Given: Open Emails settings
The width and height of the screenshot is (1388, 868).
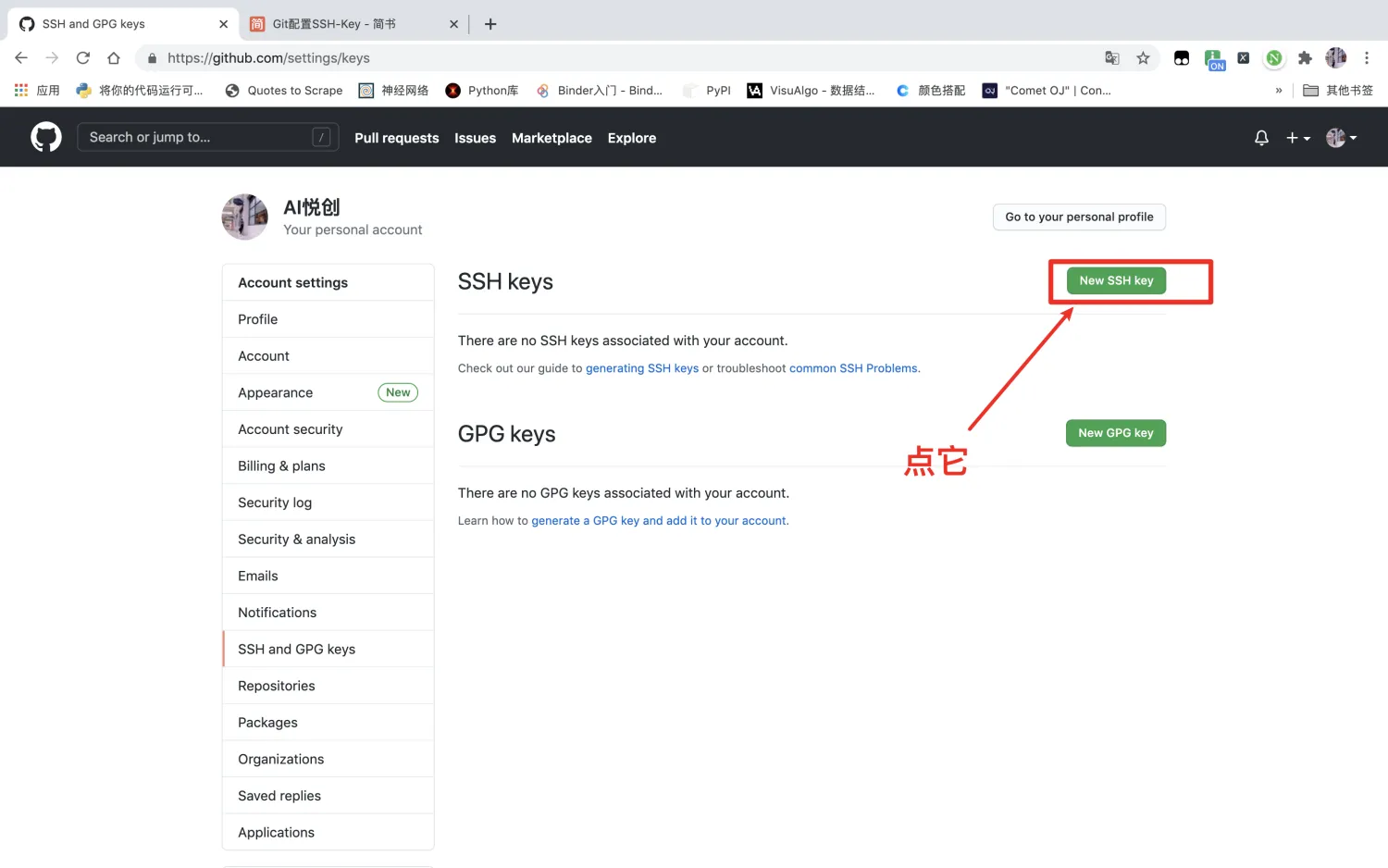Looking at the screenshot, I should coord(328,576).
